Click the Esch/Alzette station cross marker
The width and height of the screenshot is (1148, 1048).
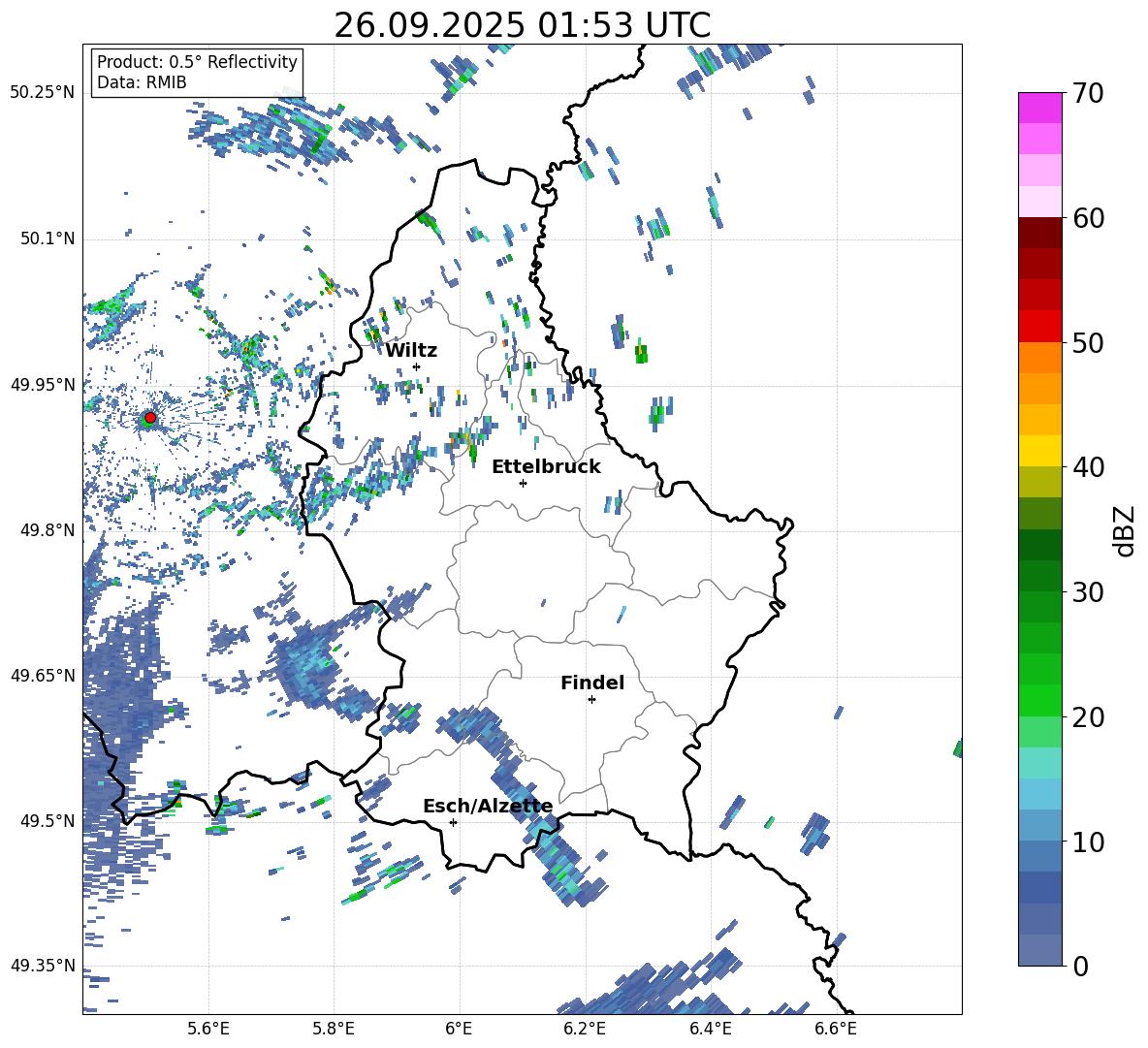(x=453, y=822)
